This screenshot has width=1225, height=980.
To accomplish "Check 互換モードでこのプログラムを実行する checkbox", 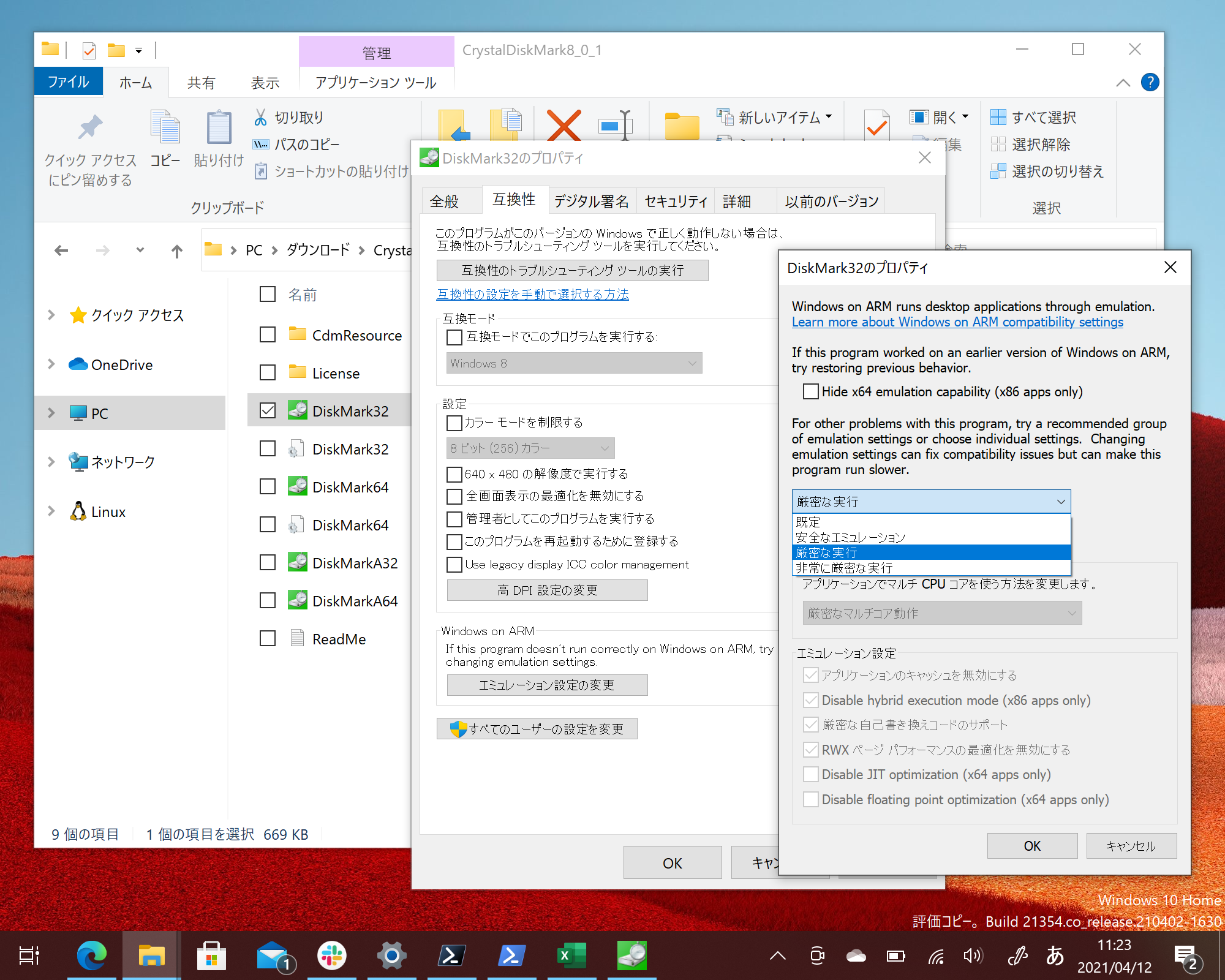I will [x=454, y=337].
